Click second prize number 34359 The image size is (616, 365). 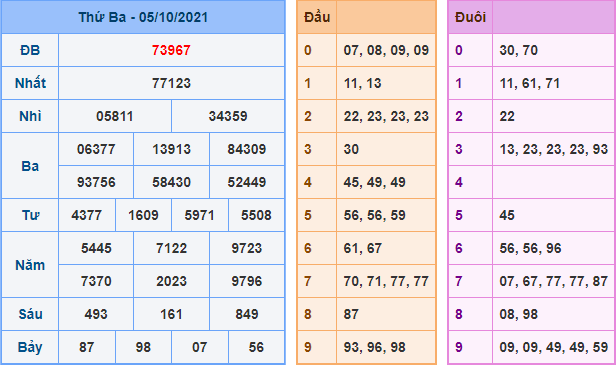[228, 116]
